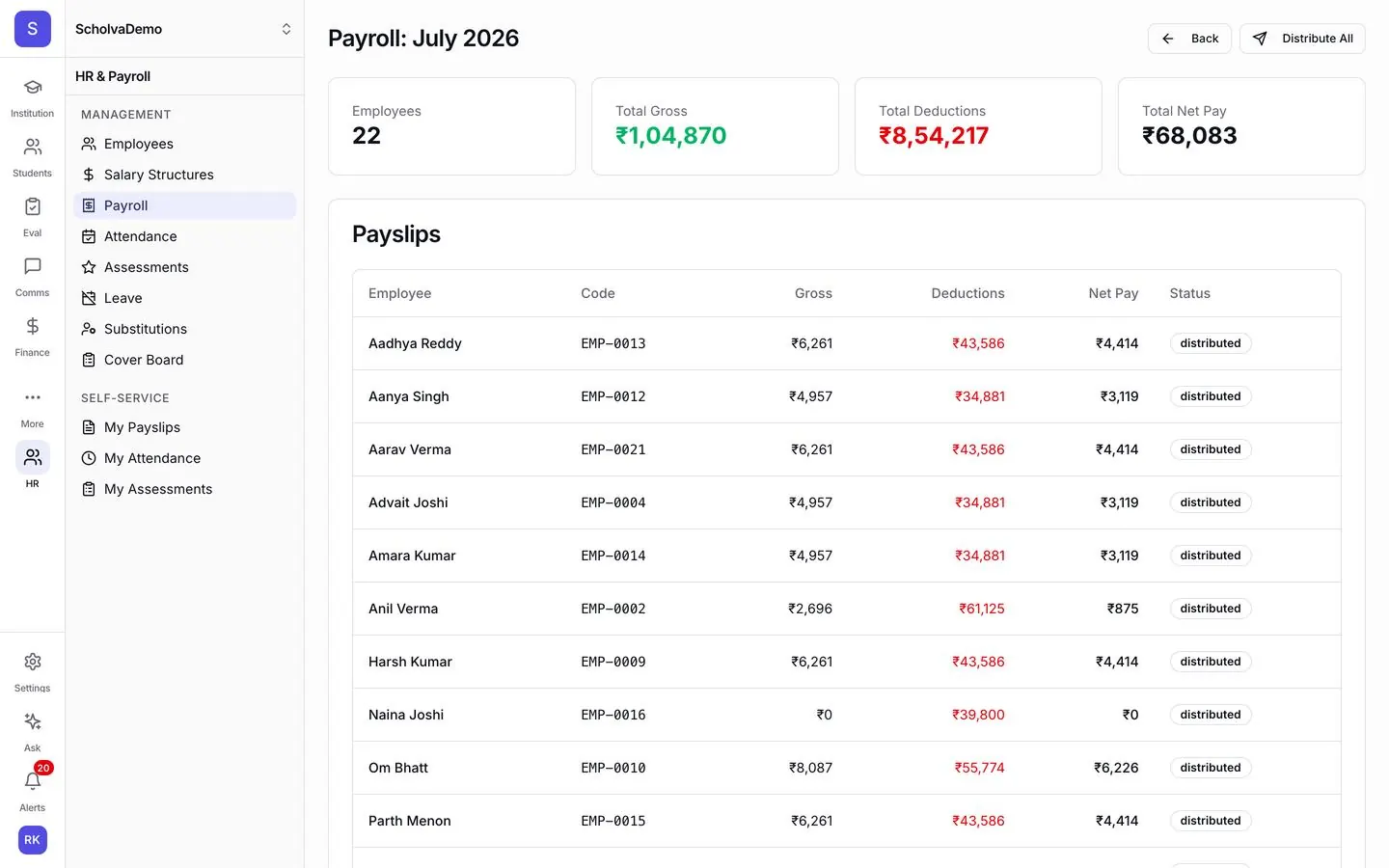Open the Attendance menu label

tap(141, 236)
